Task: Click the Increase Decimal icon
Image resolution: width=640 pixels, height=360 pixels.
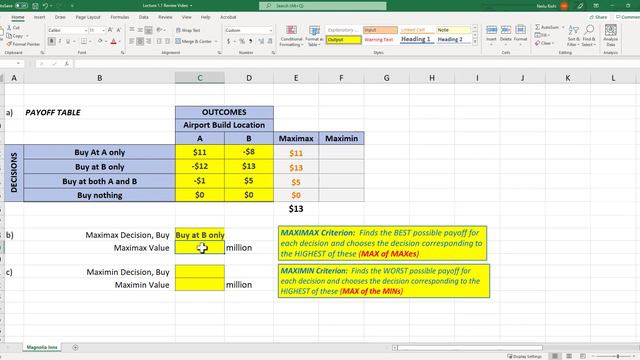Action: tap(261, 41)
